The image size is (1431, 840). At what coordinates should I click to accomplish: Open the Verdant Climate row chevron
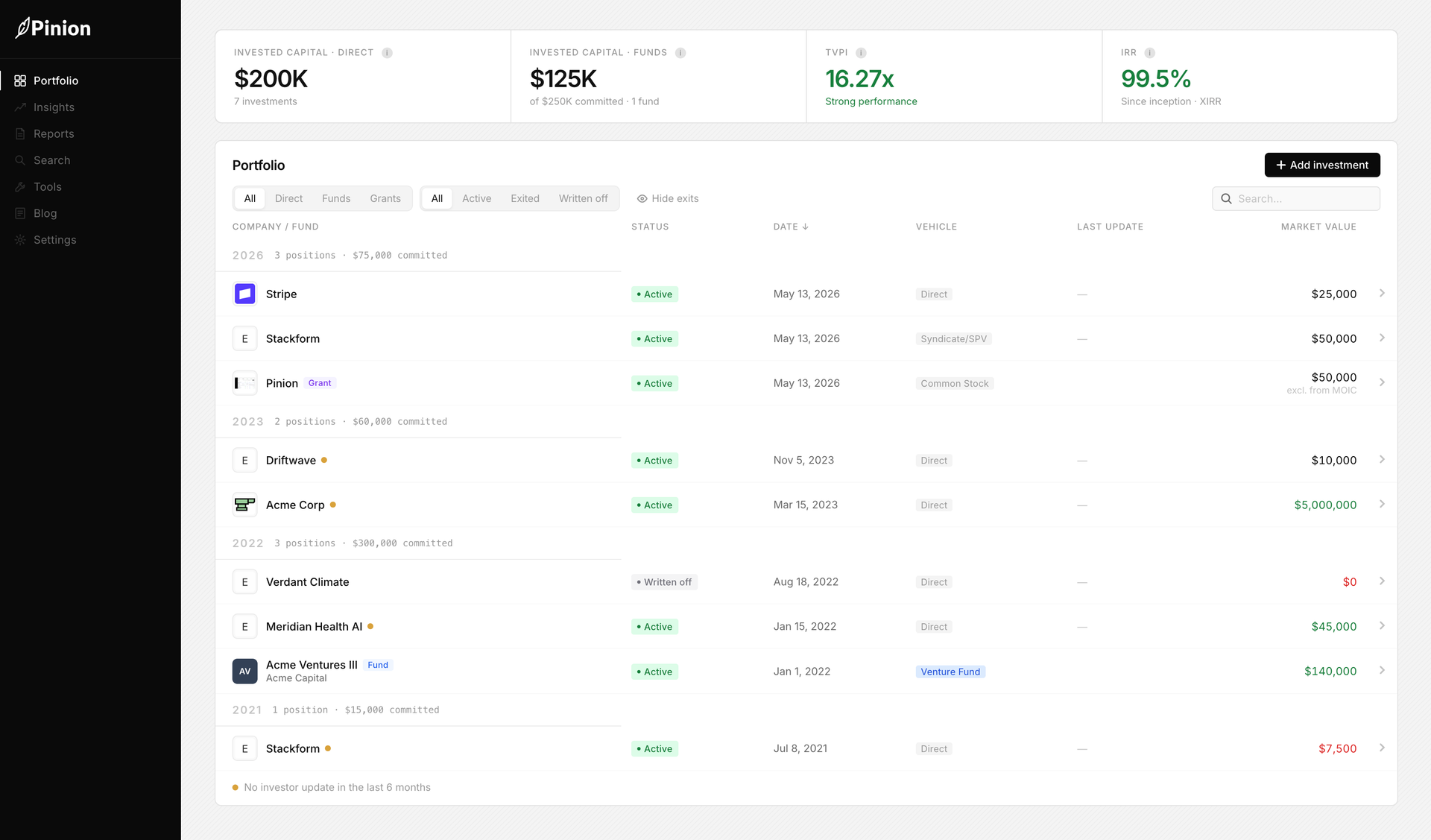pos(1382,581)
